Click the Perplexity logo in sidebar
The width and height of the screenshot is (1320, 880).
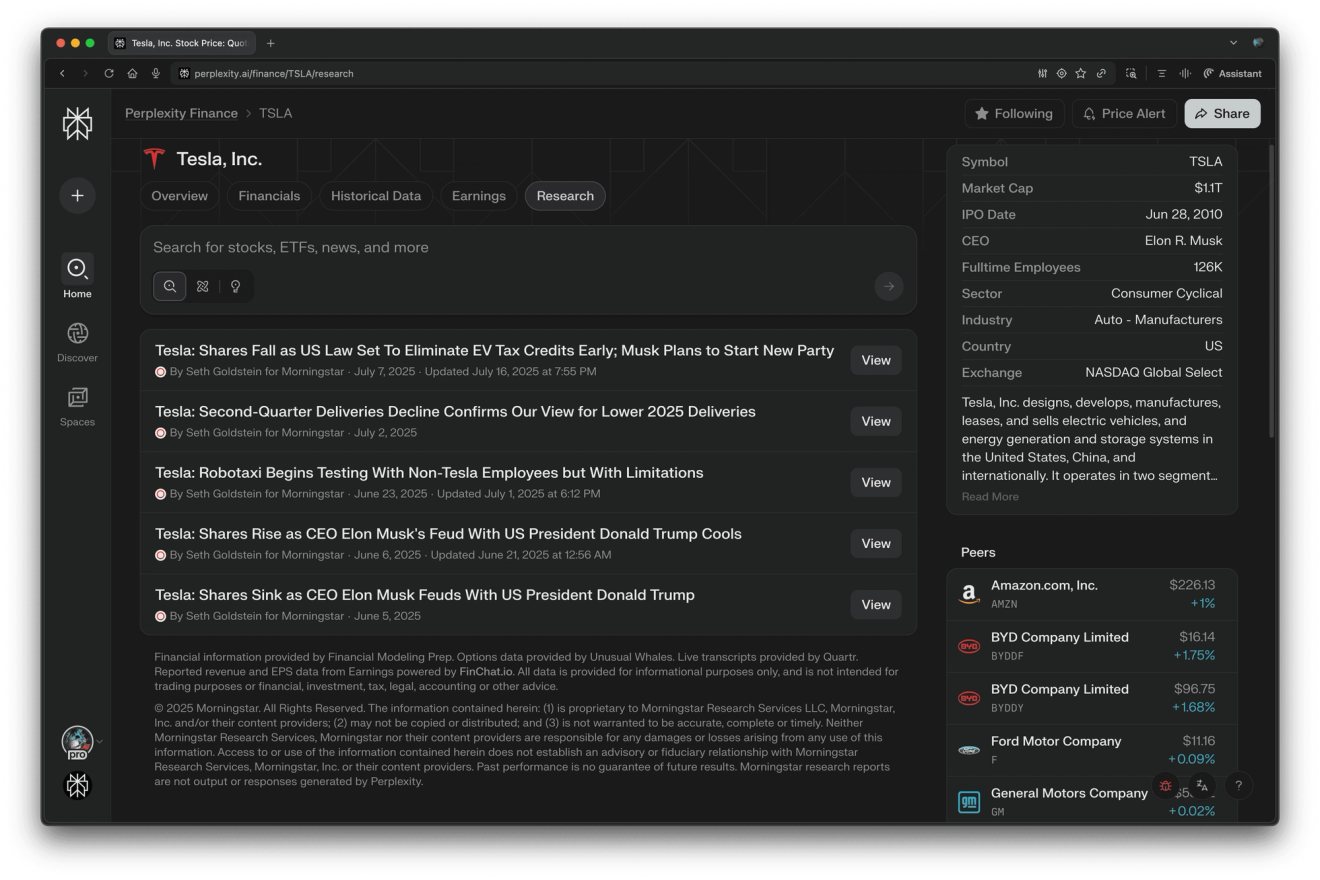point(77,124)
